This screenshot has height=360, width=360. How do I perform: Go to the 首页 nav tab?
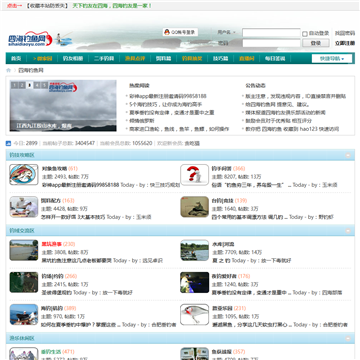(16, 58)
